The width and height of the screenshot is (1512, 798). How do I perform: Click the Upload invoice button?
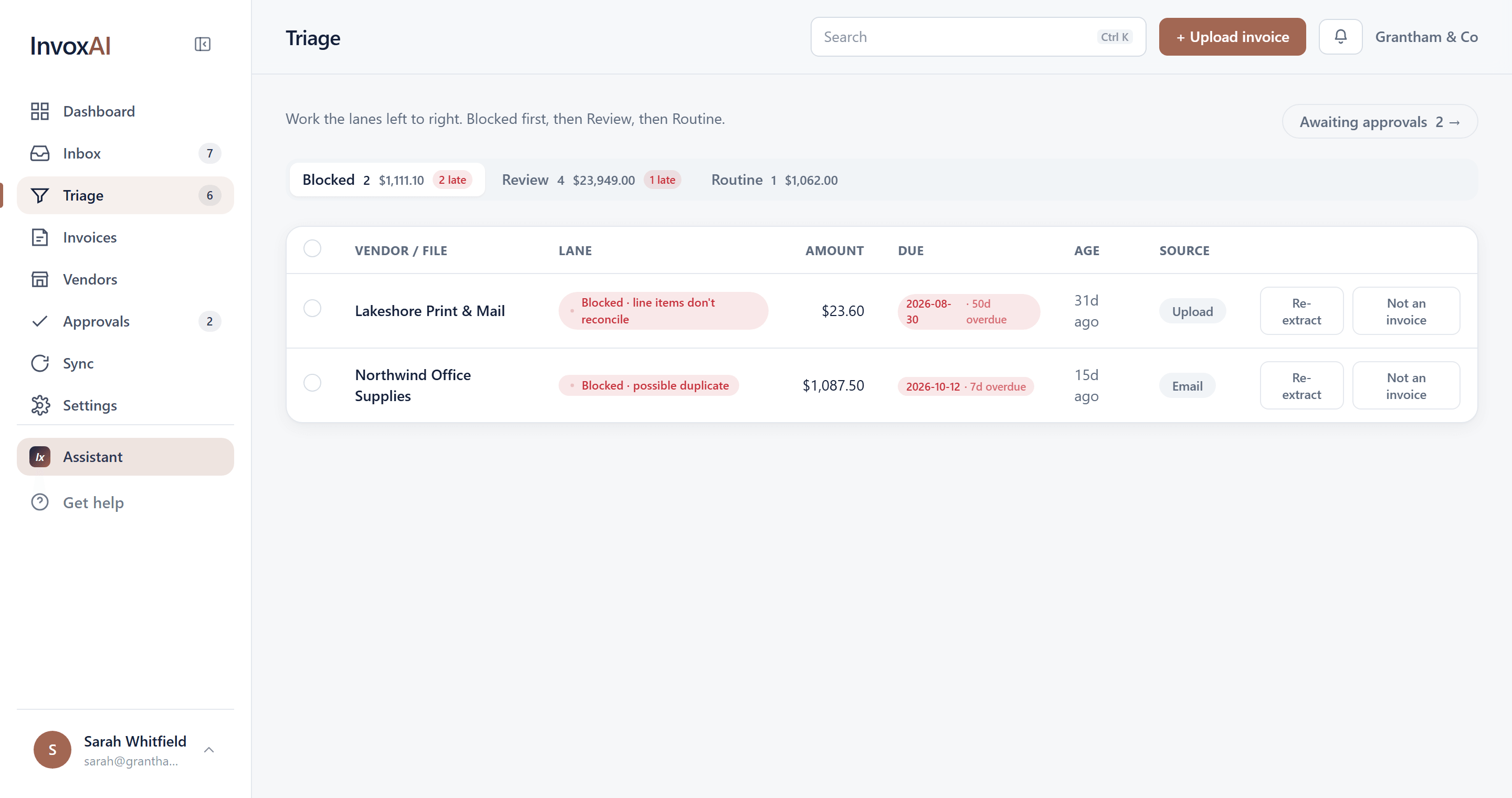(x=1232, y=37)
